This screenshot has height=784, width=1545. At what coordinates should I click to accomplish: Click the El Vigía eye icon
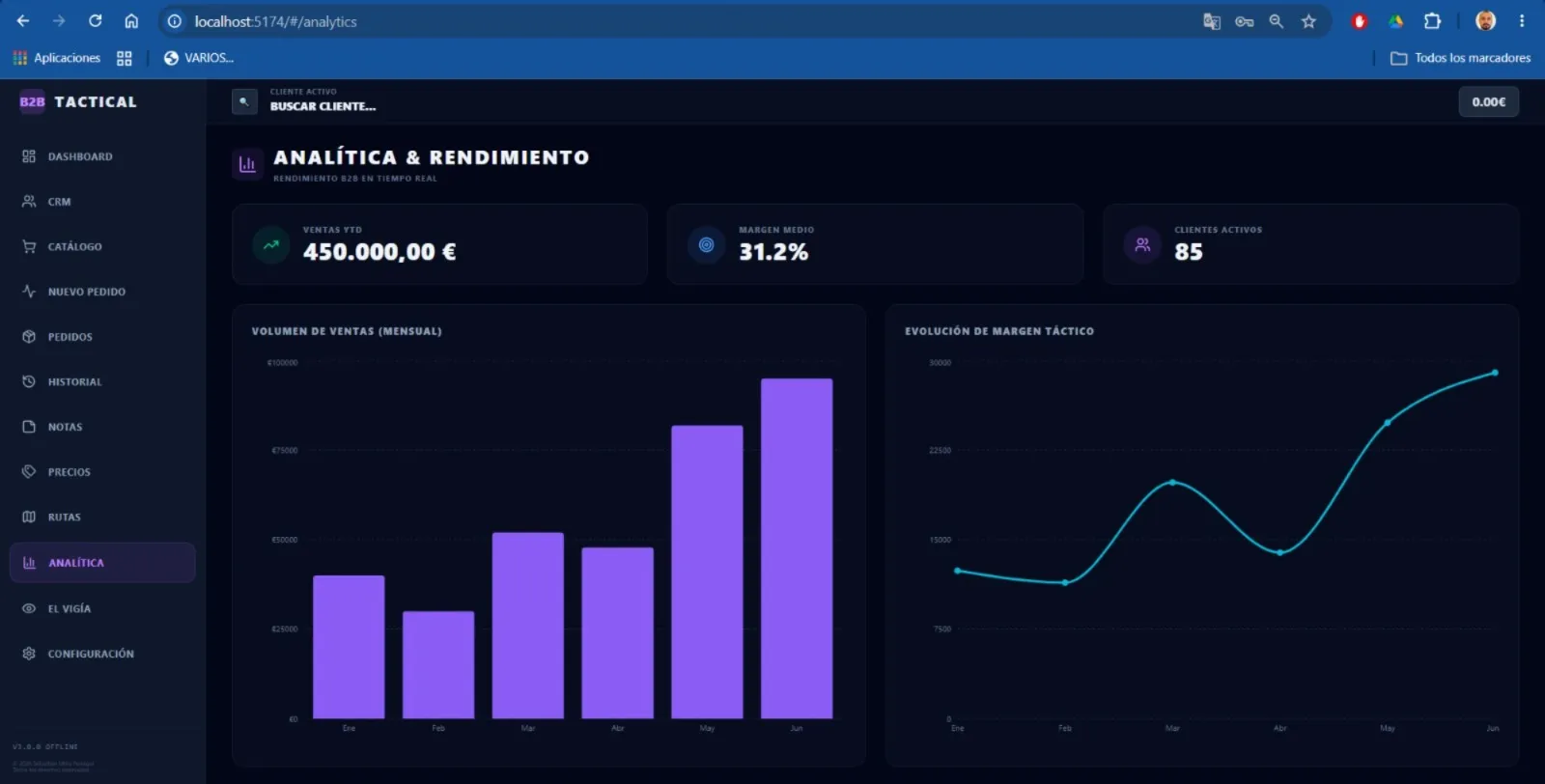tap(29, 608)
